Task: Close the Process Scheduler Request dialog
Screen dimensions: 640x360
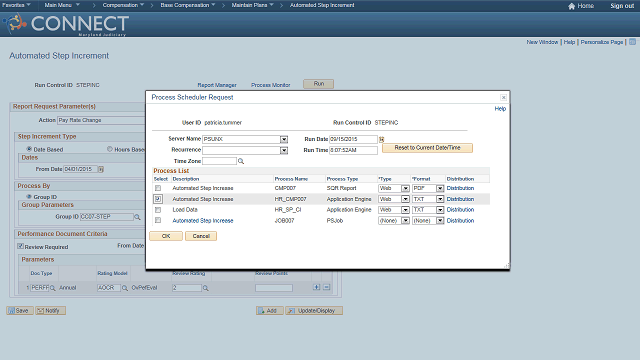Action: tap(503, 97)
